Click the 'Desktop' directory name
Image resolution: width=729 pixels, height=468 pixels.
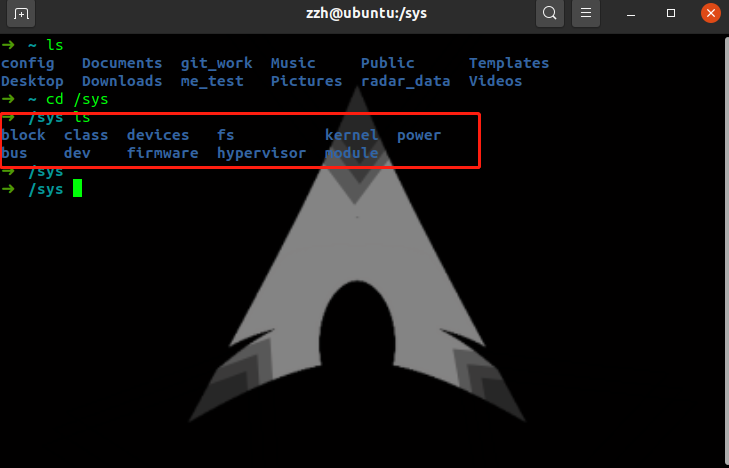point(32,81)
